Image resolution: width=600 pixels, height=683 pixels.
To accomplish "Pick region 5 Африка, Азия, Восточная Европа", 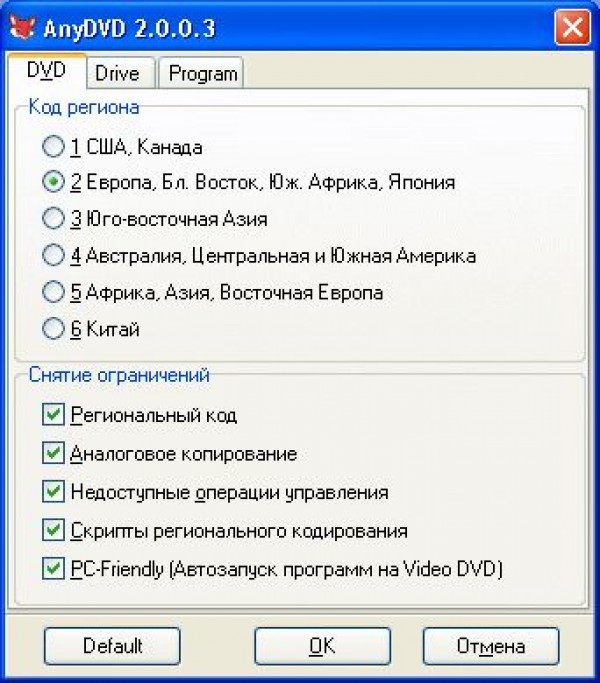I will pos(53,292).
